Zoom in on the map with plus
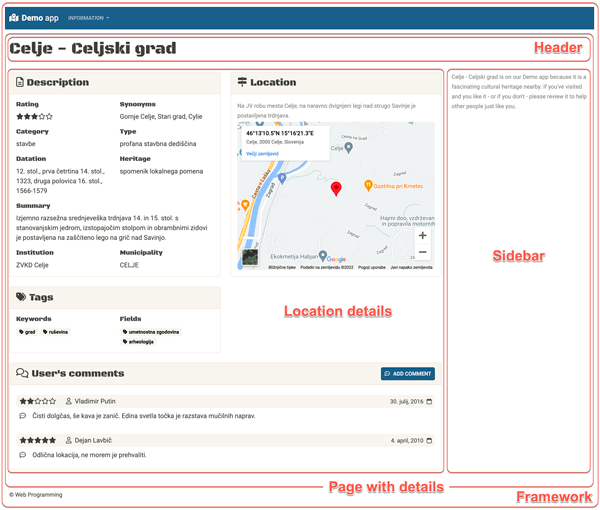 point(422,235)
